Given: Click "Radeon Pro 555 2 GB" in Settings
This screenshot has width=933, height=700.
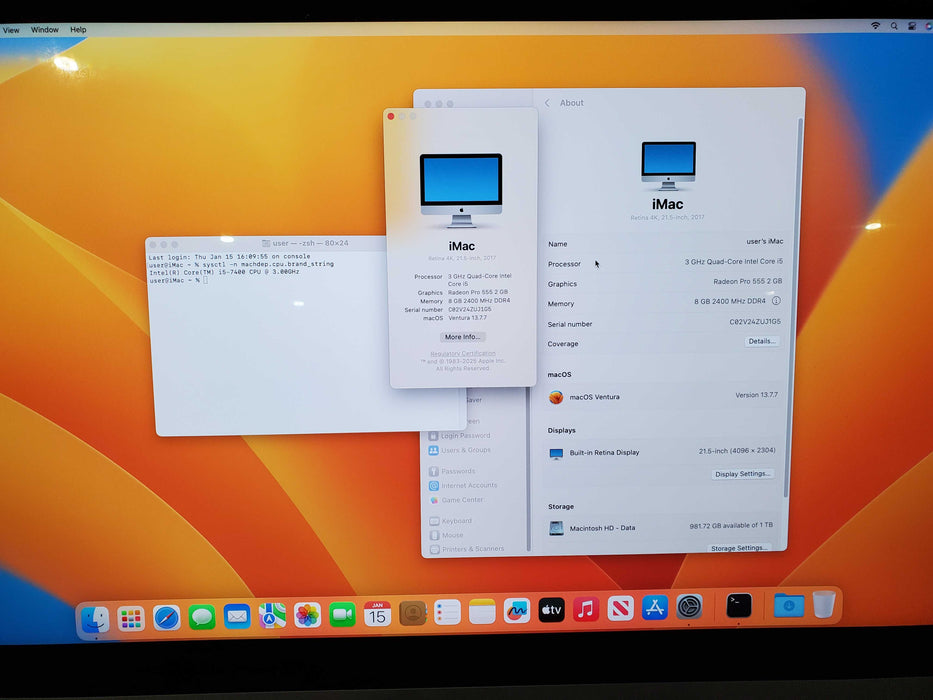Looking at the screenshot, I should [x=747, y=282].
